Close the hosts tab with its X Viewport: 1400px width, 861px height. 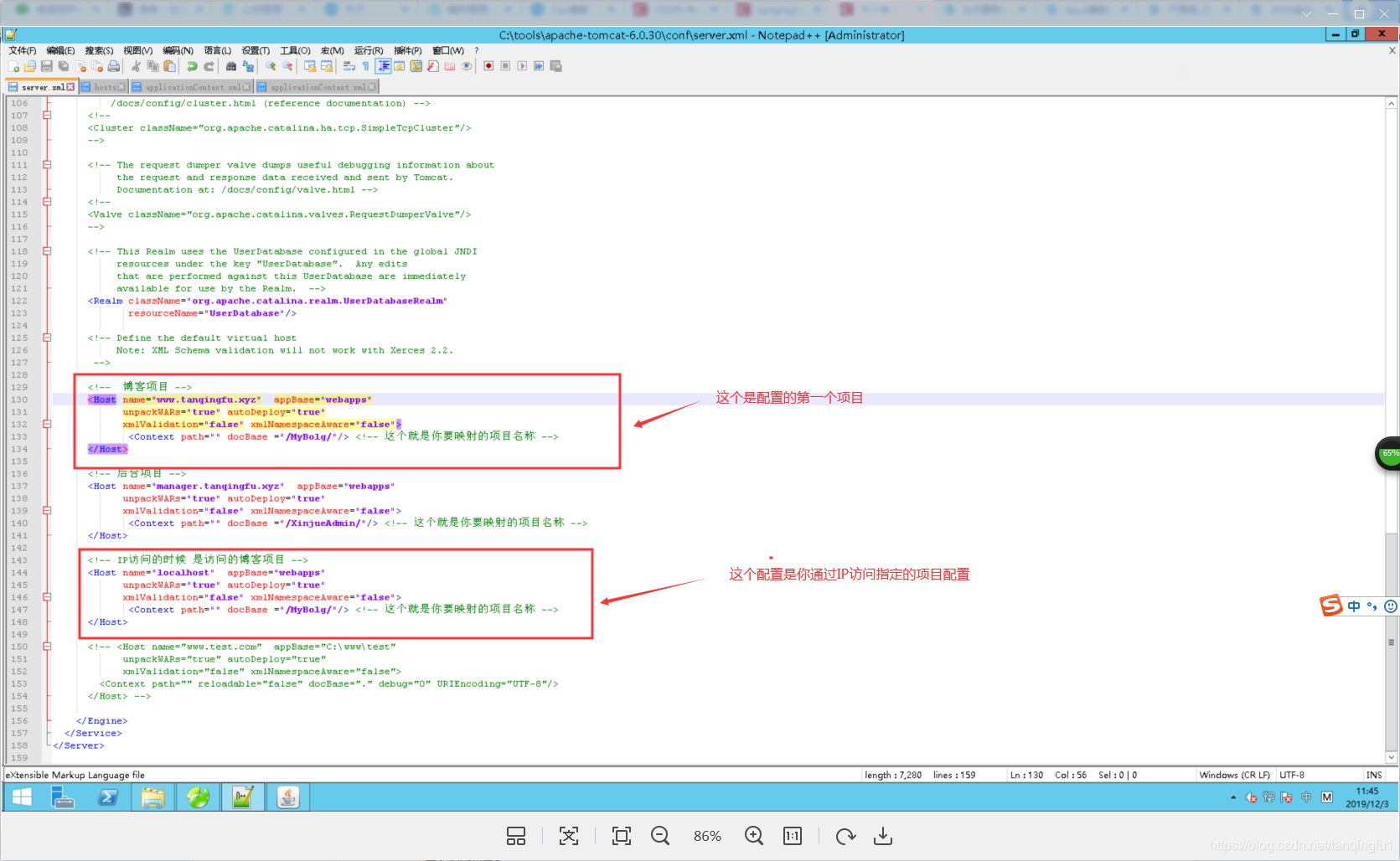(x=121, y=87)
